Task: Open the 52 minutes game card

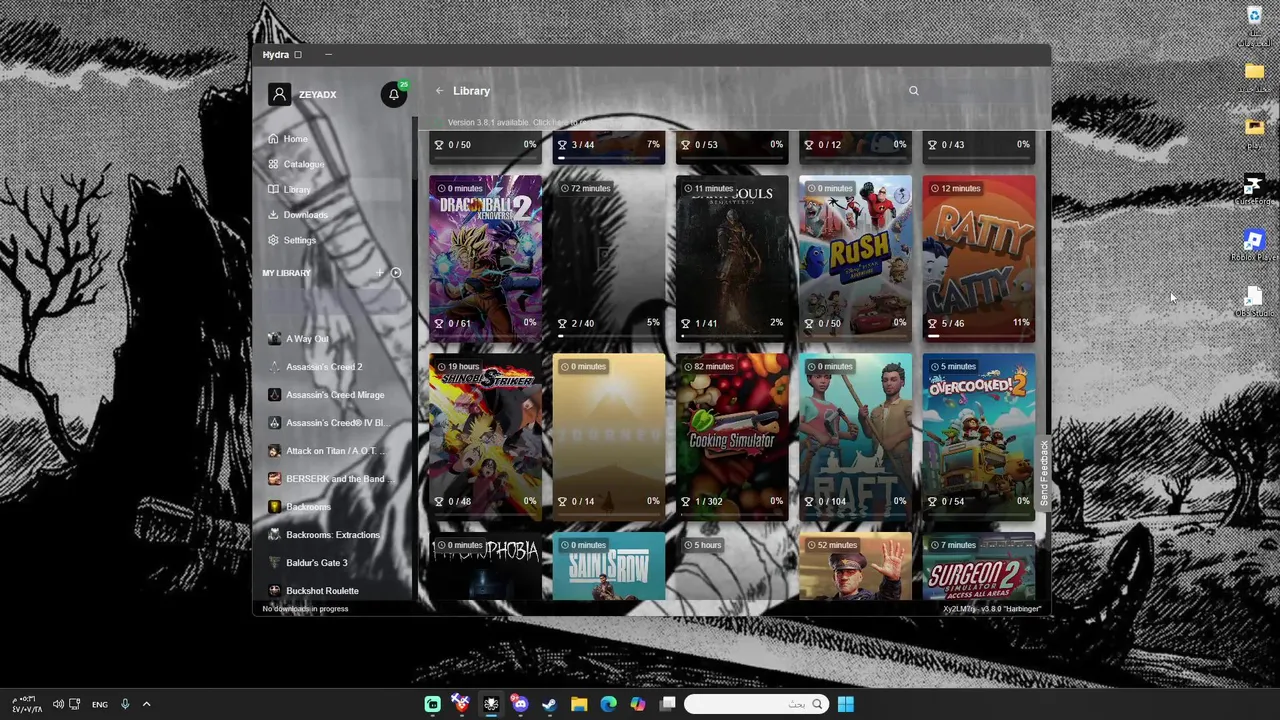Action: [x=855, y=567]
